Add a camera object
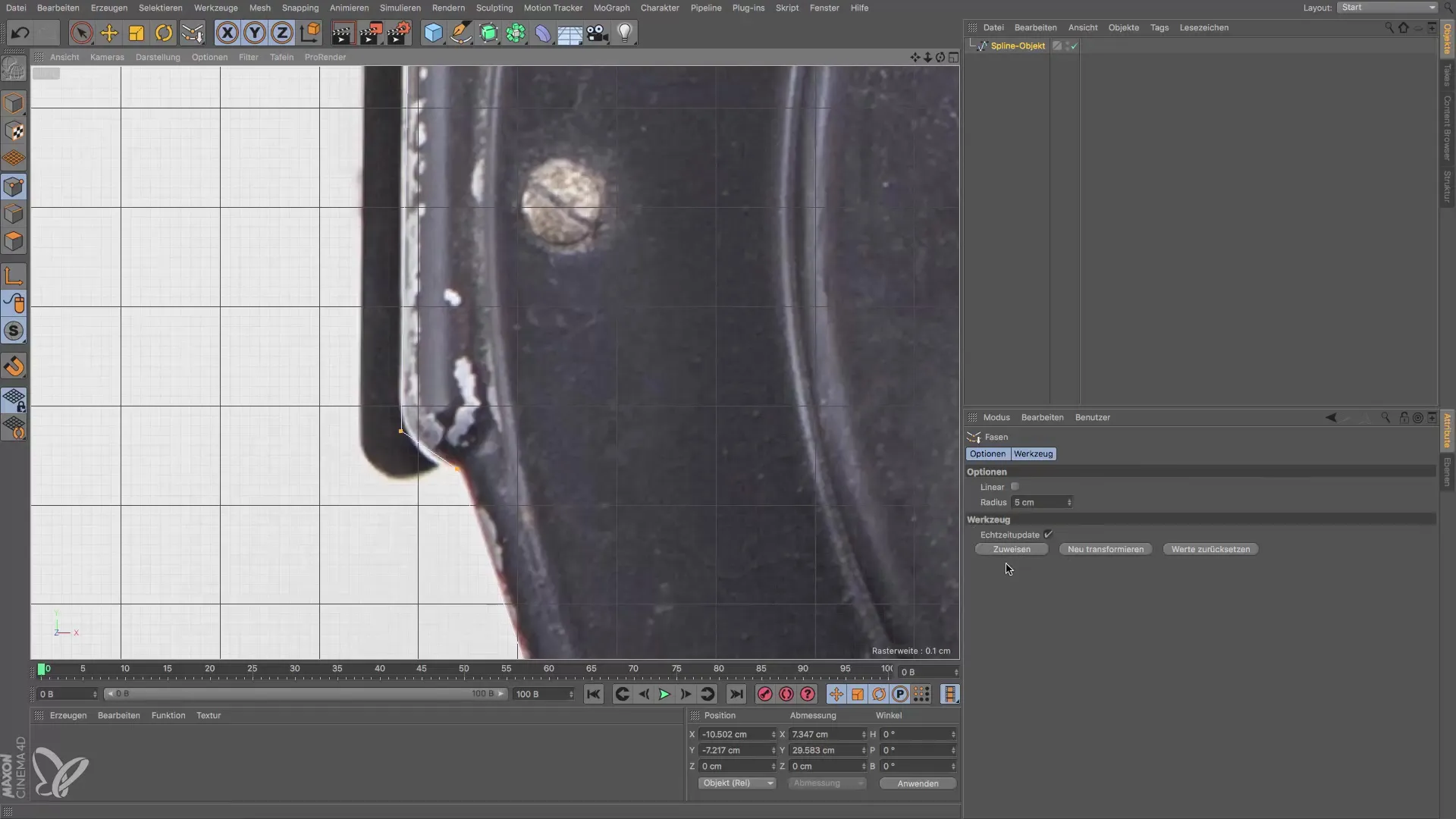The width and height of the screenshot is (1456, 819). [x=598, y=33]
